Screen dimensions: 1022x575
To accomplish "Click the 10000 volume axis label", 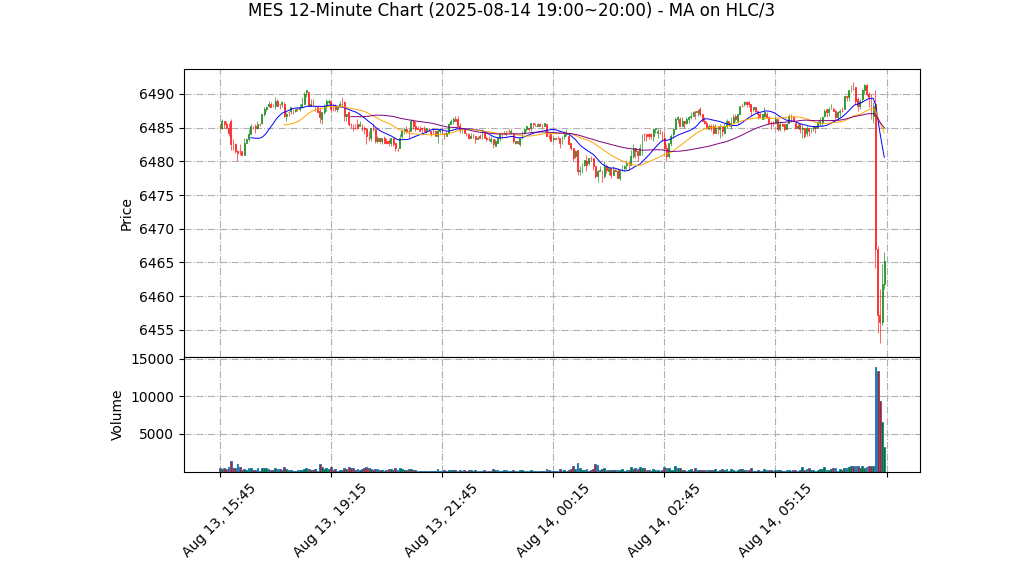I will (153, 397).
